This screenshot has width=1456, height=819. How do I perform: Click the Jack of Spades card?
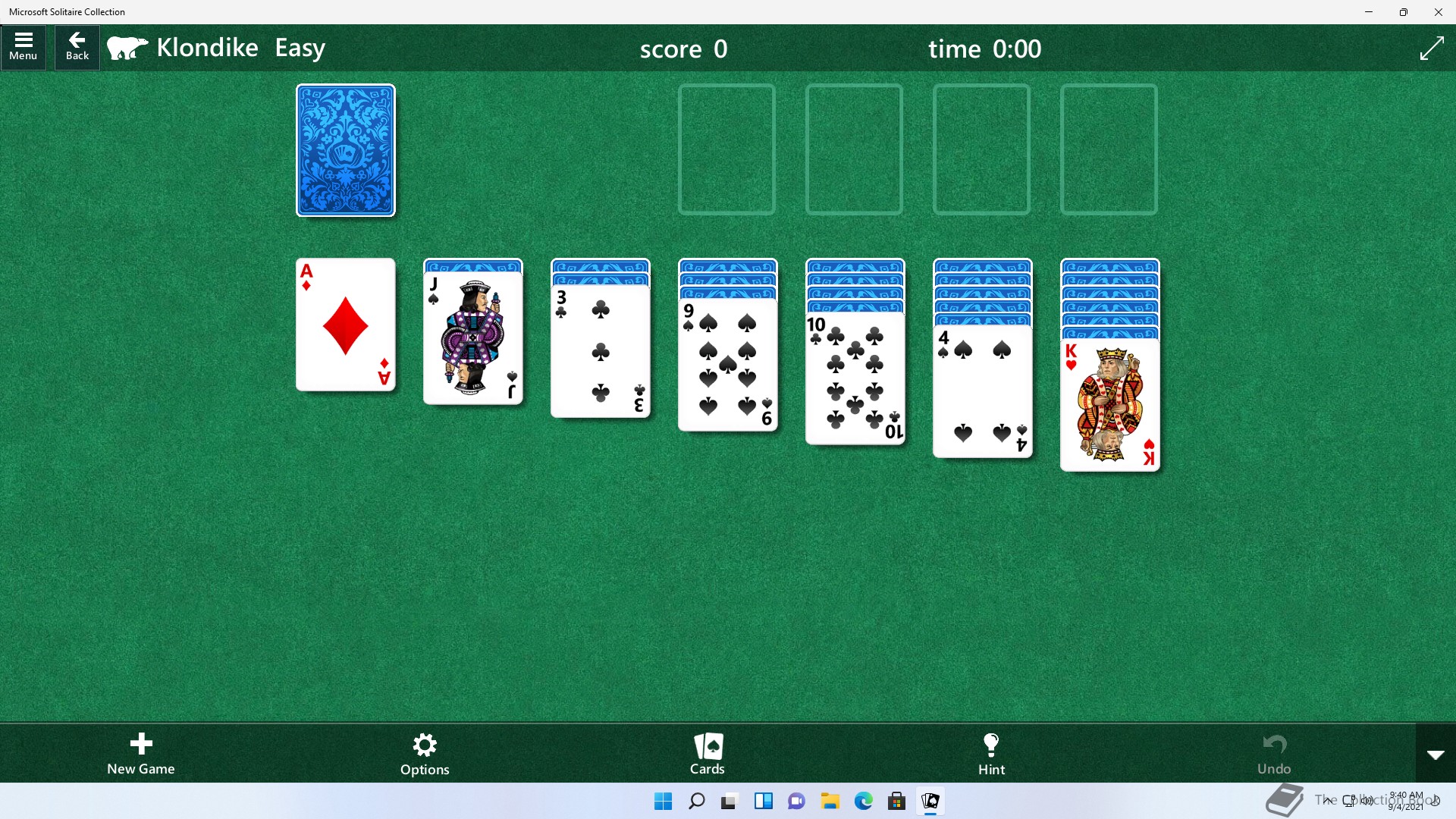pos(473,338)
